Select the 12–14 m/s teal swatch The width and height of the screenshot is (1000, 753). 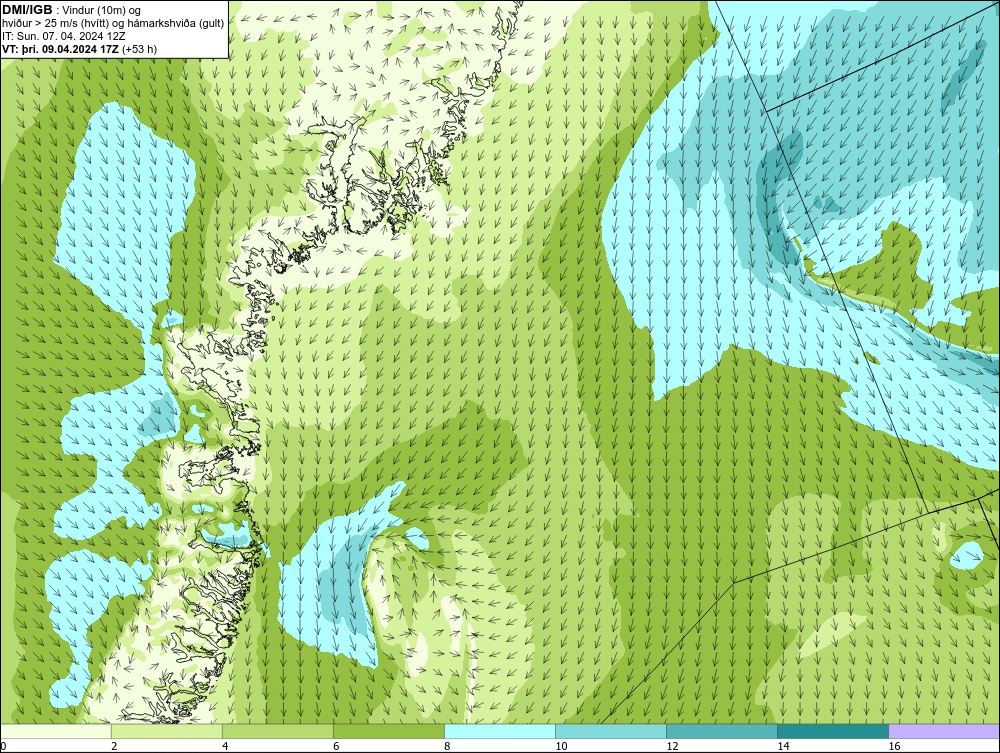721,731
